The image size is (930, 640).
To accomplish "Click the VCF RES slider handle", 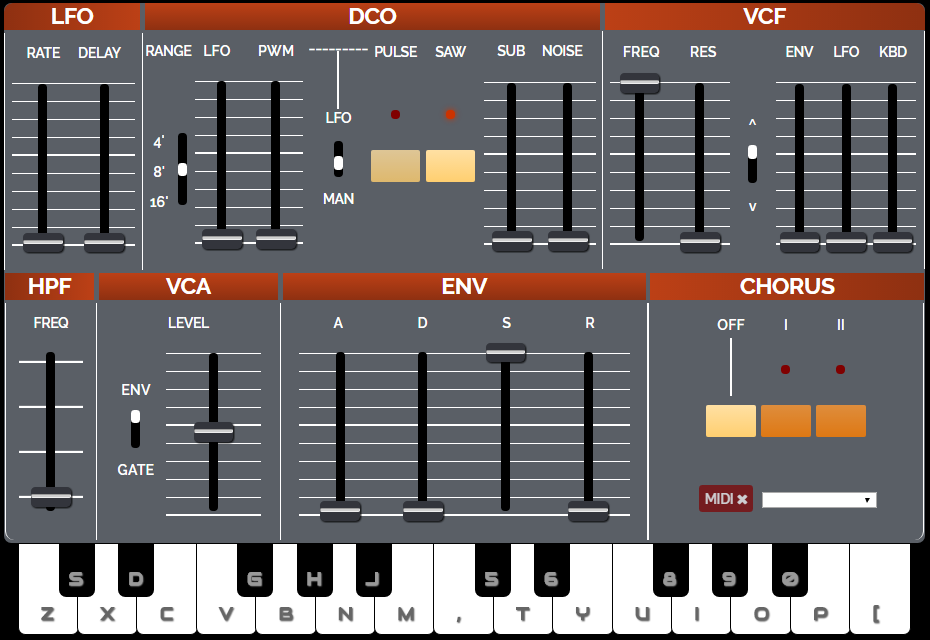I will 700,242.
